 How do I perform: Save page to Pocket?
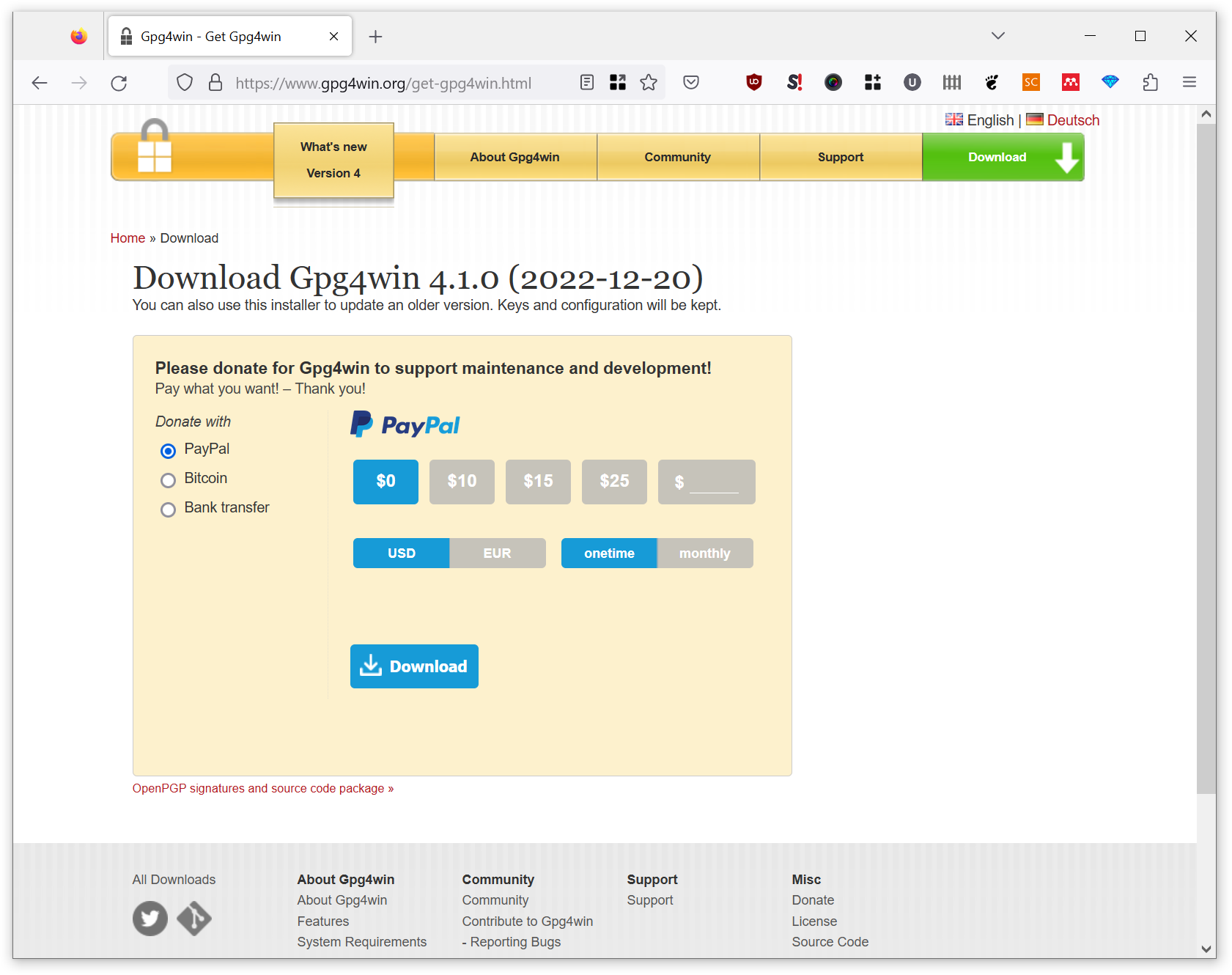[691, 82]
